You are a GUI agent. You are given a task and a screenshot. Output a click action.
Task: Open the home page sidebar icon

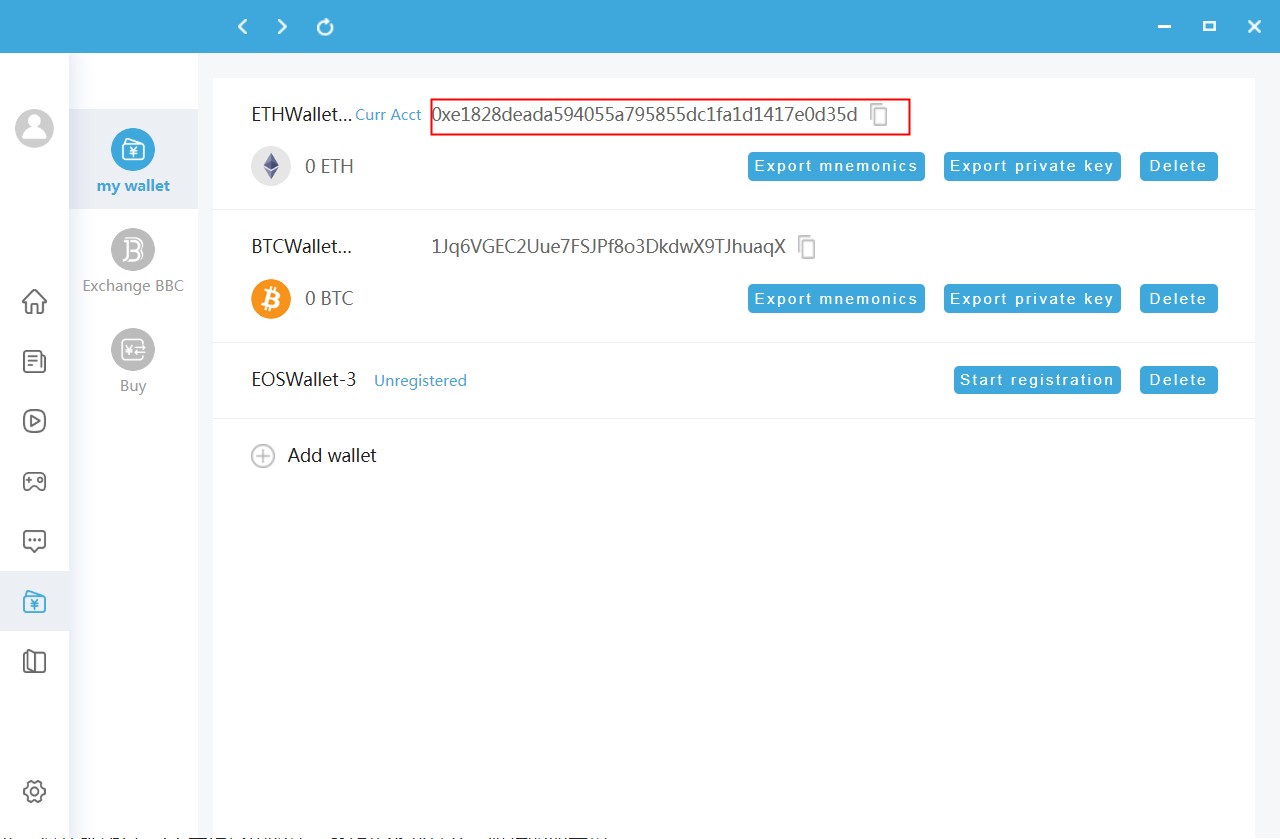coord(34,301)
